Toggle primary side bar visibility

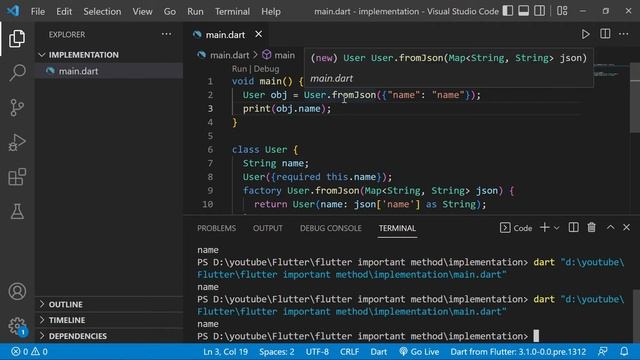tap(508, 11)
